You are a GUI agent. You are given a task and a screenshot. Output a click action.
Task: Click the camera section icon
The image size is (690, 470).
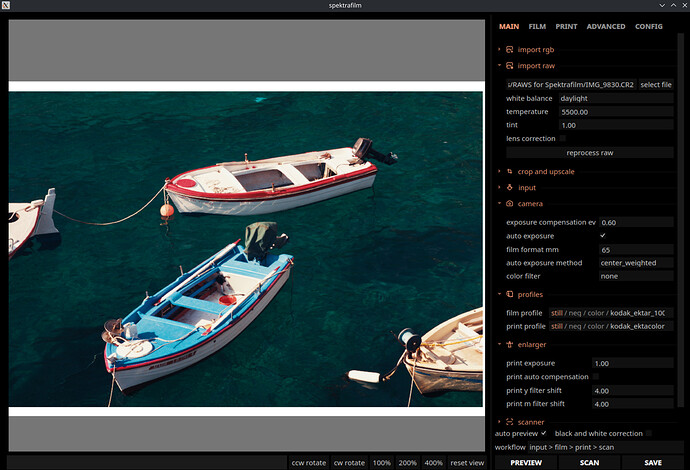coord(510,203)
